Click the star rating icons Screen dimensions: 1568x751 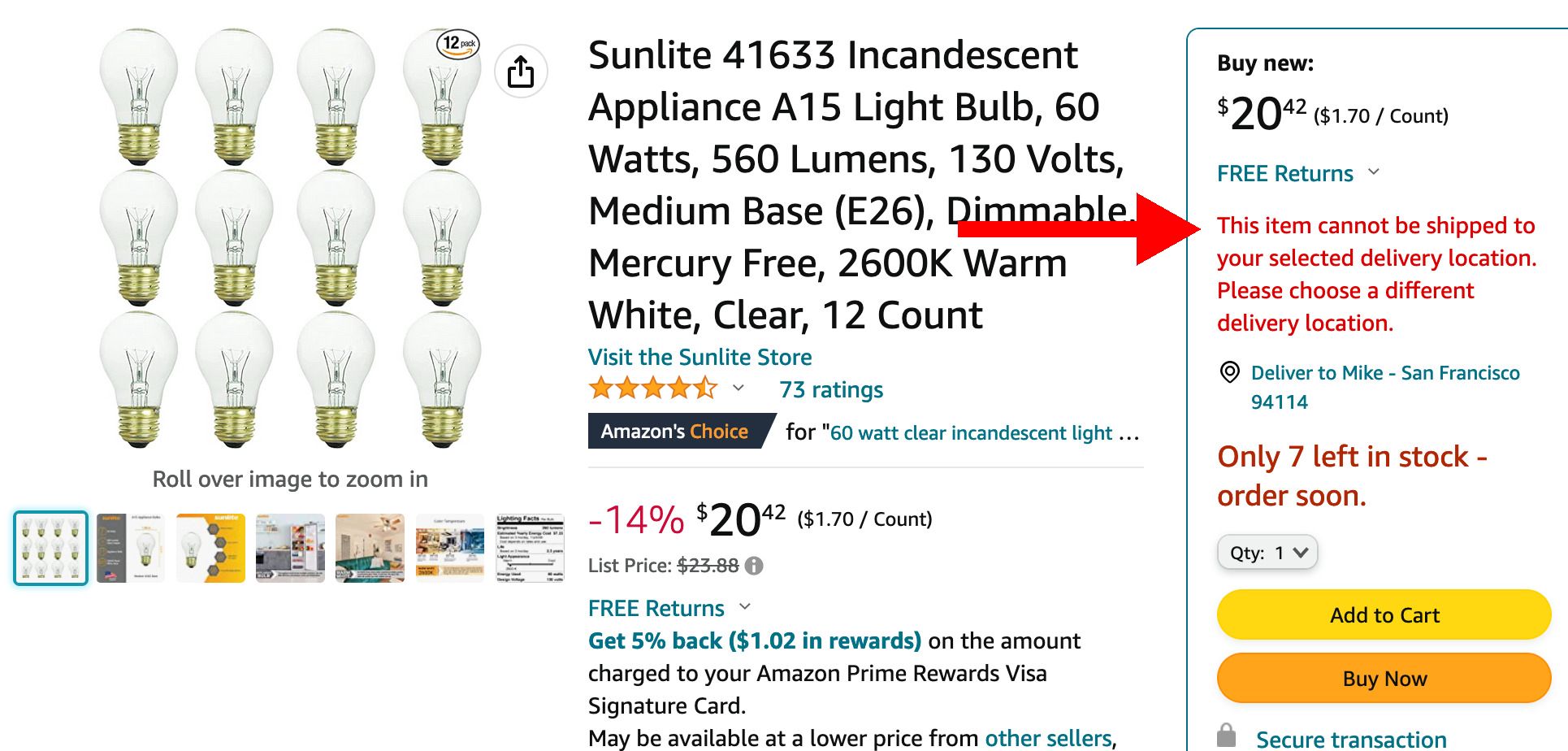(x=653, y=389)
